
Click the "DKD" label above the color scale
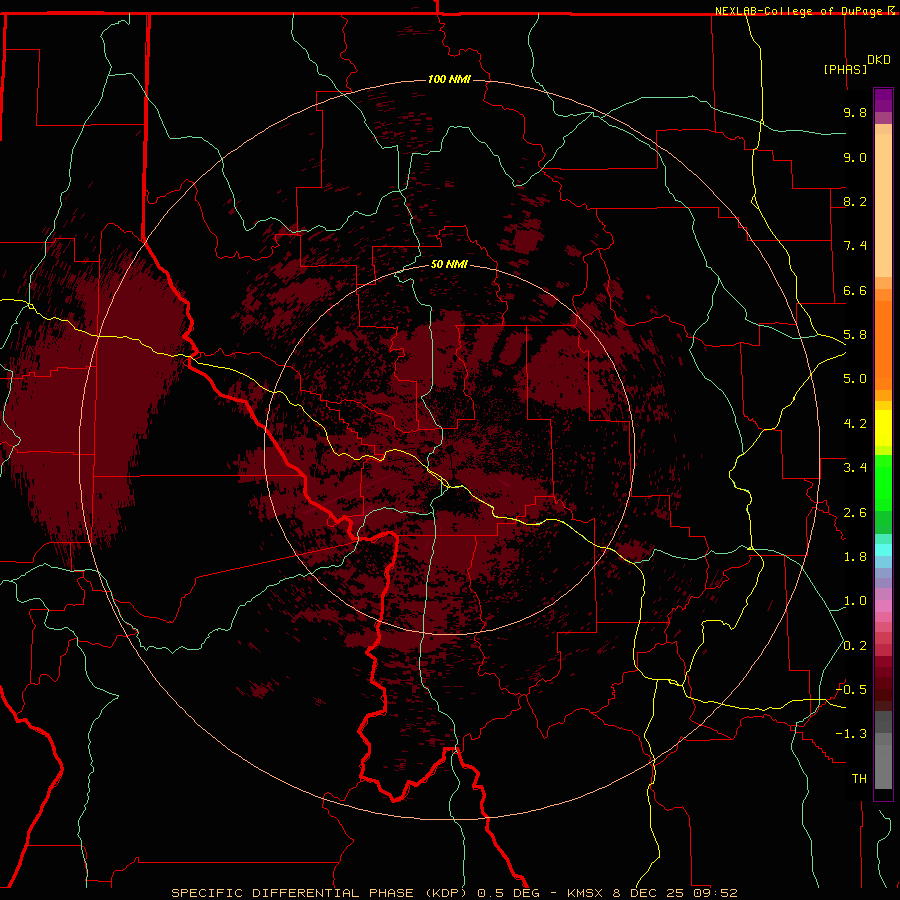[879, 60]
